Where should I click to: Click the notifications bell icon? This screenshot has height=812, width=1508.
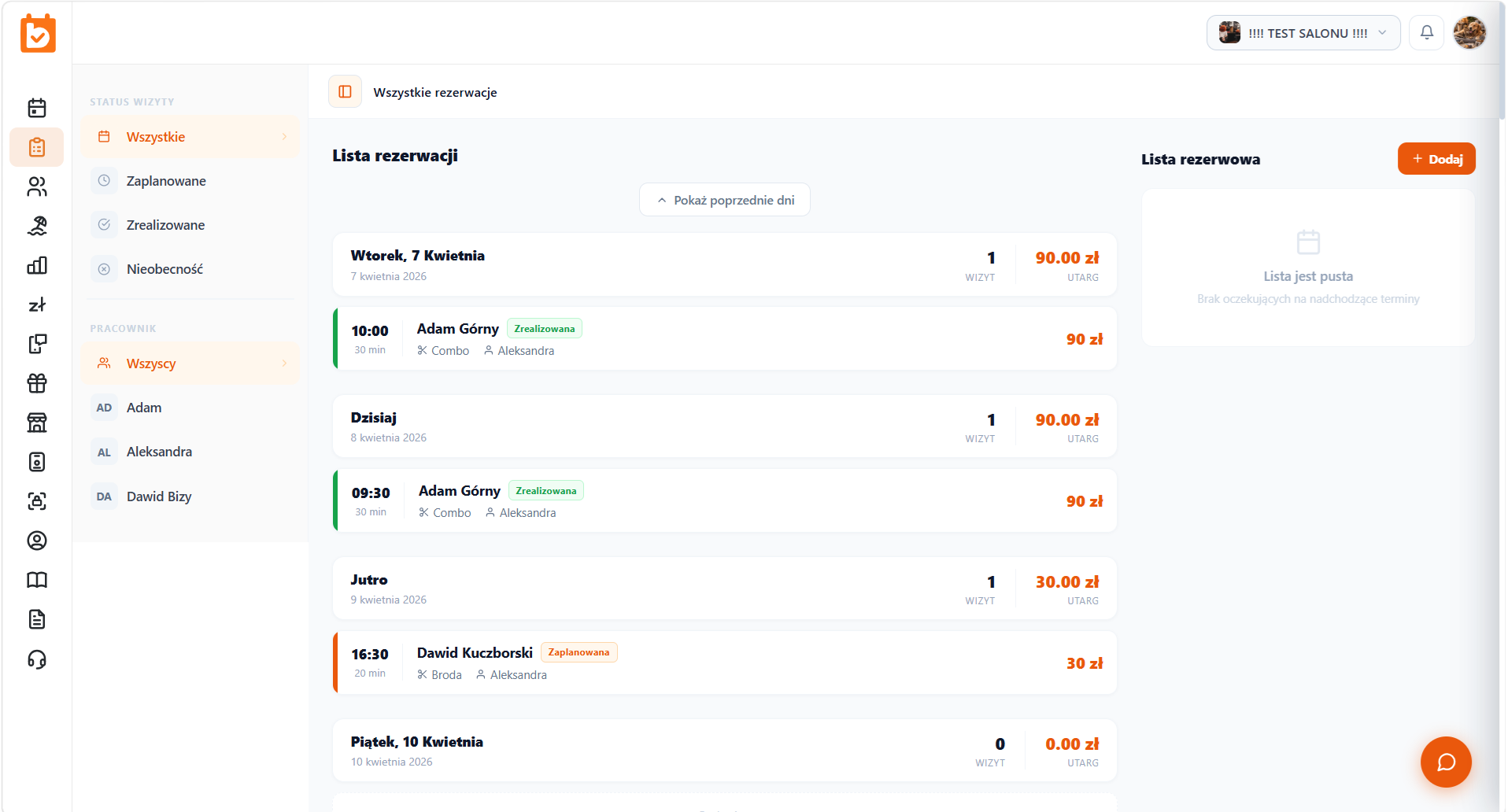(1426, 33)
